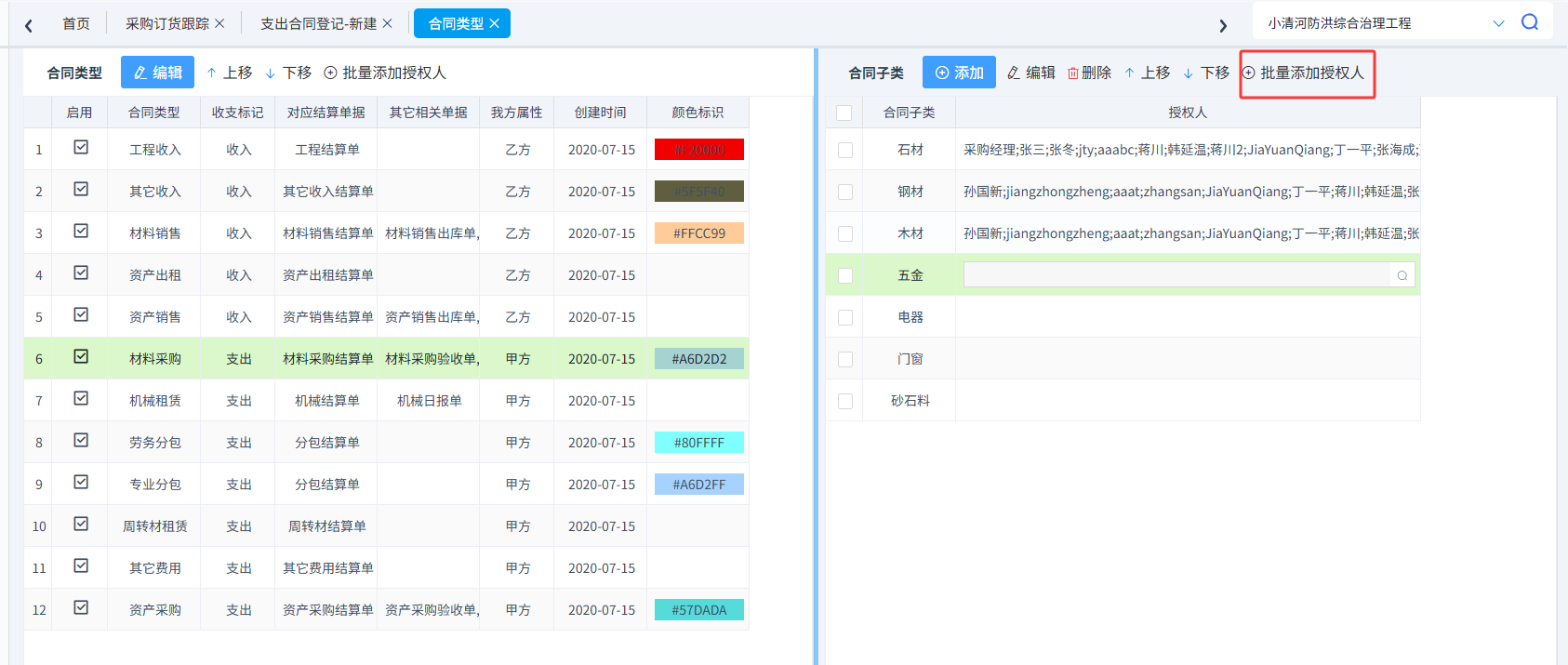Screen dimensions: 1568x665
Task: Close the 合同类型 tab
Action: [494, 23]
